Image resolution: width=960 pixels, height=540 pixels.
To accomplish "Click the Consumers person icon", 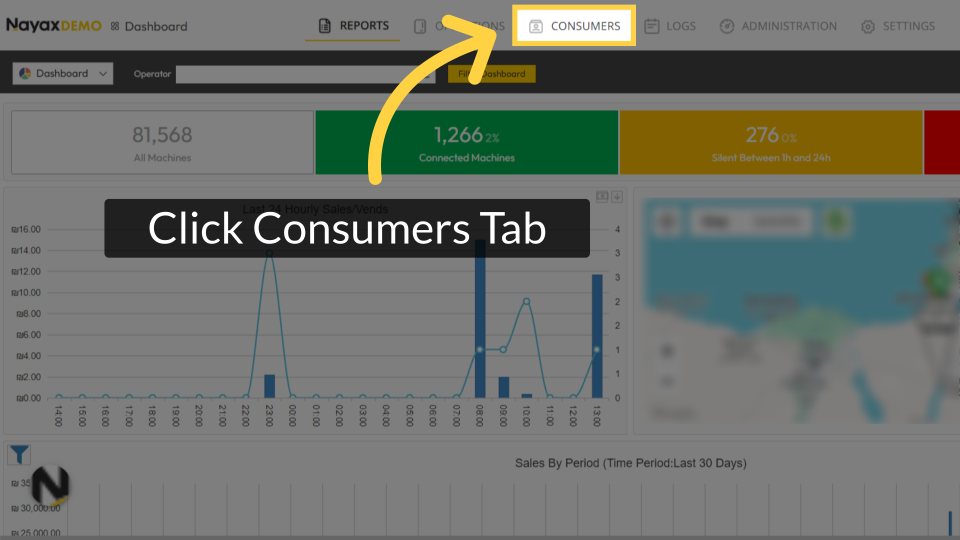I will [x=536, y=26].
